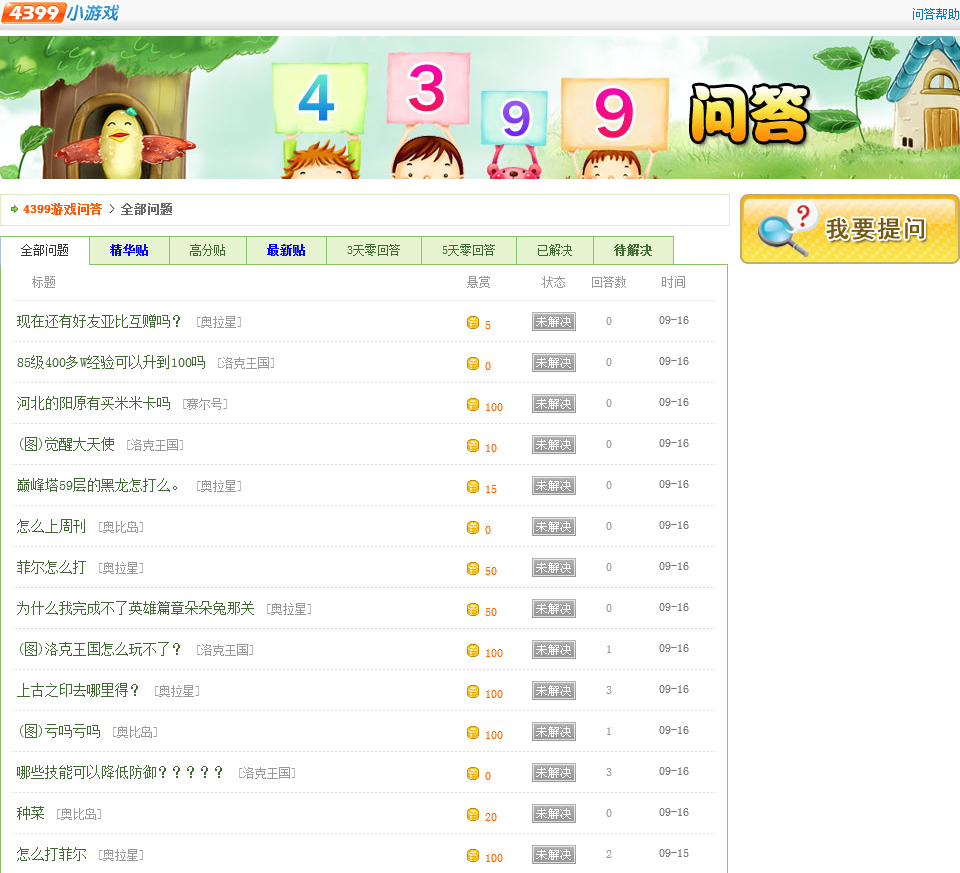Open question 怎么上周刊
960x873 pixels.
51,526
